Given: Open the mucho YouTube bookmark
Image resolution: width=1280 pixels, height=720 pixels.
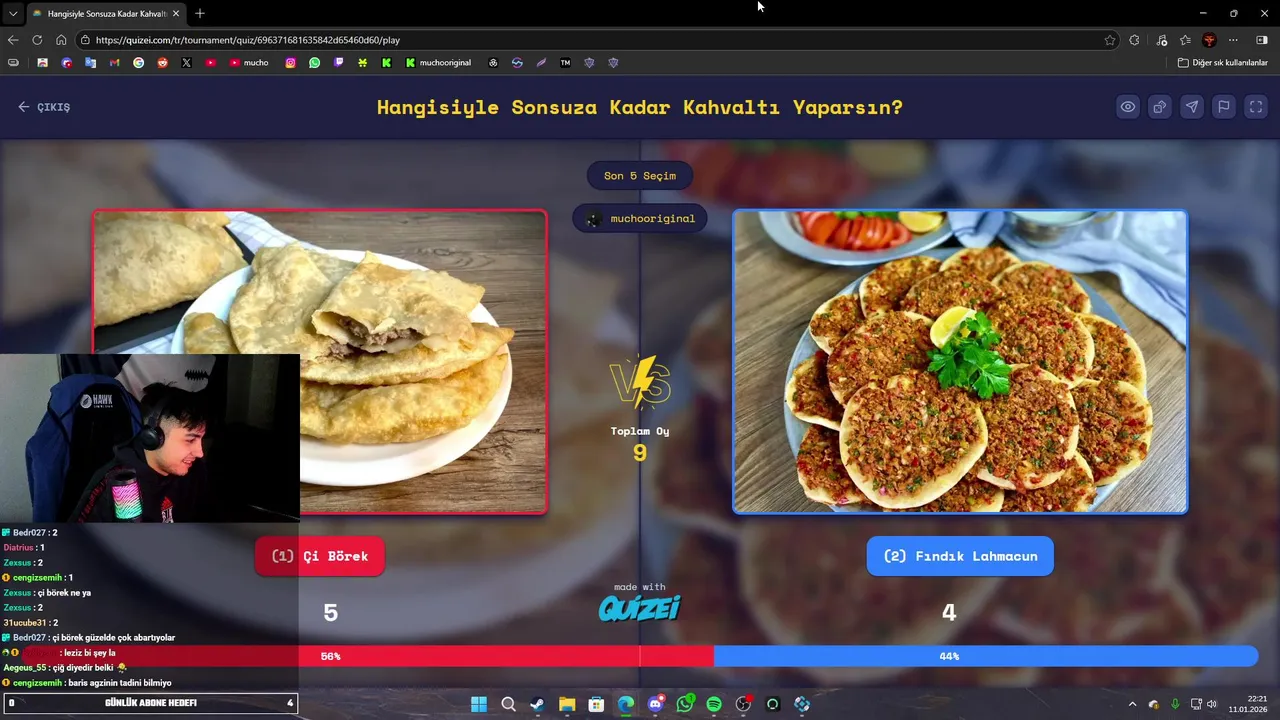Looking at the screenshot, I should click(249, 62).
